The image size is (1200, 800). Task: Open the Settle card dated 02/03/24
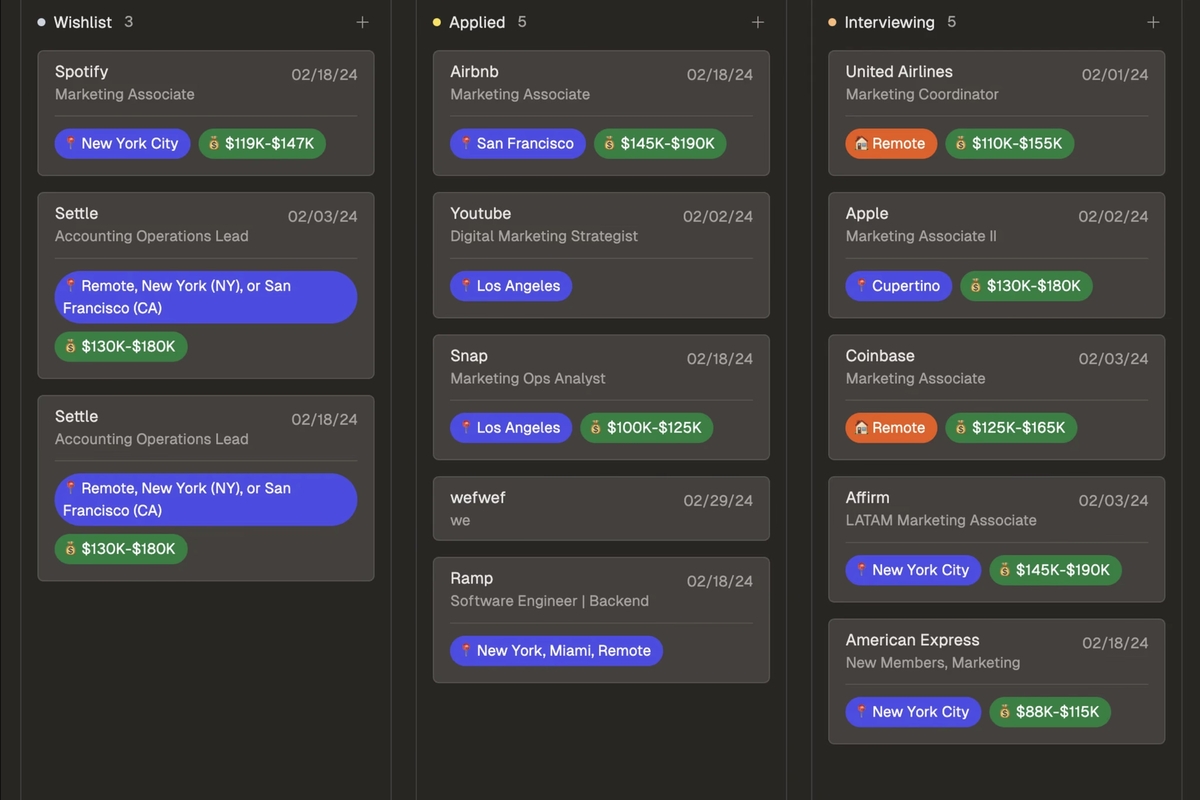click(x=206, y=285)
